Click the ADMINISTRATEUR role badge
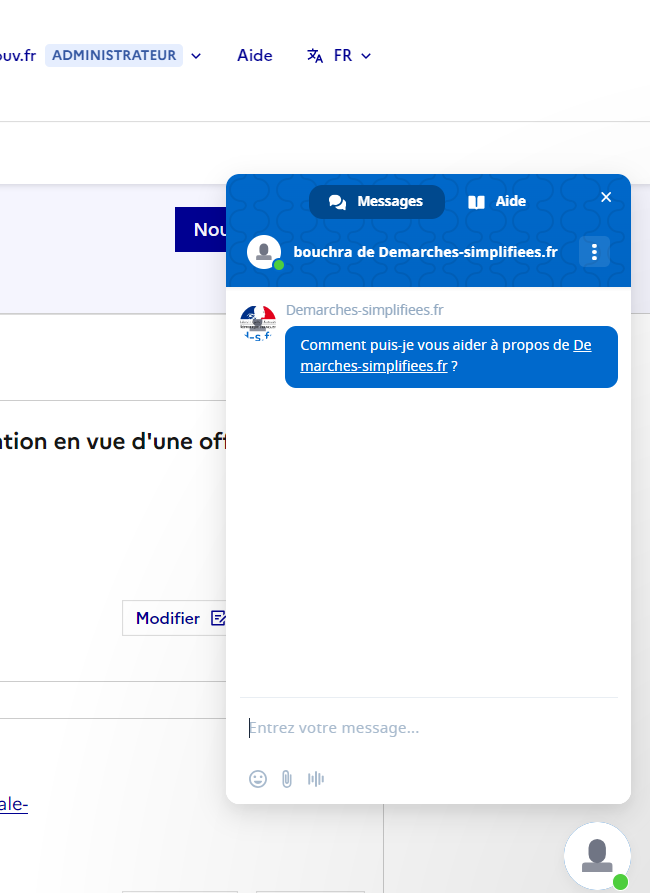This screenshot has height=893, width=650. [114, 56]
